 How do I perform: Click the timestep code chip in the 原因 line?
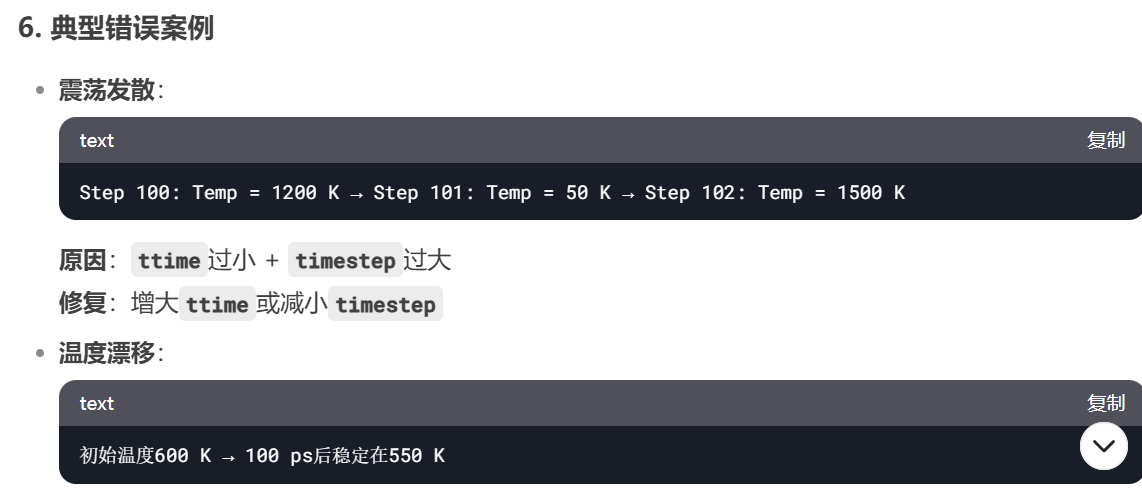tap(345, 260)
